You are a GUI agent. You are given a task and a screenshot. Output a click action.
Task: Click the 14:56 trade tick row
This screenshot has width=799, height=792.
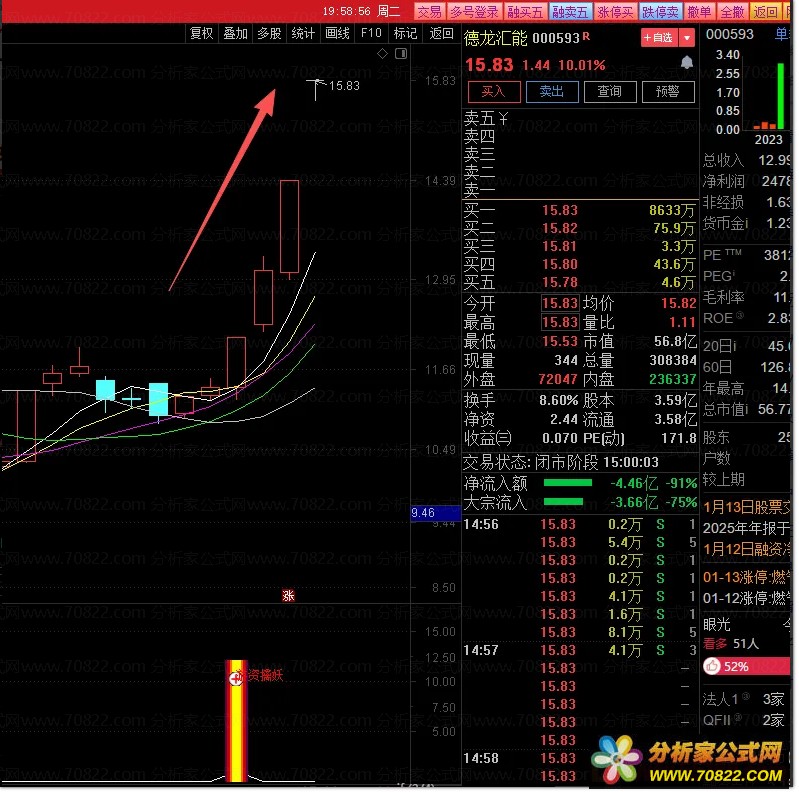pyautogui.click(x=580, y=524)
